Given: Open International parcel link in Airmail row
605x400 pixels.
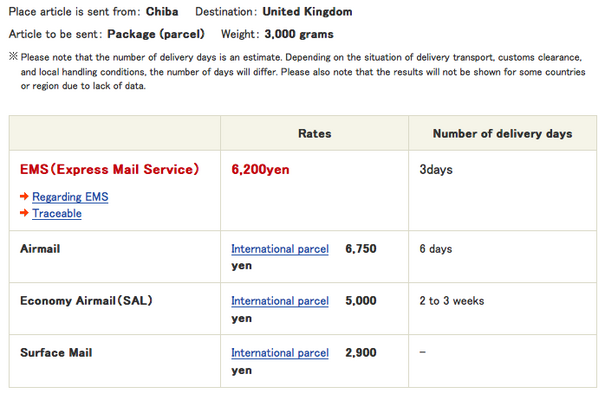Looking at the screenshot, I should (x=280, y=249).
